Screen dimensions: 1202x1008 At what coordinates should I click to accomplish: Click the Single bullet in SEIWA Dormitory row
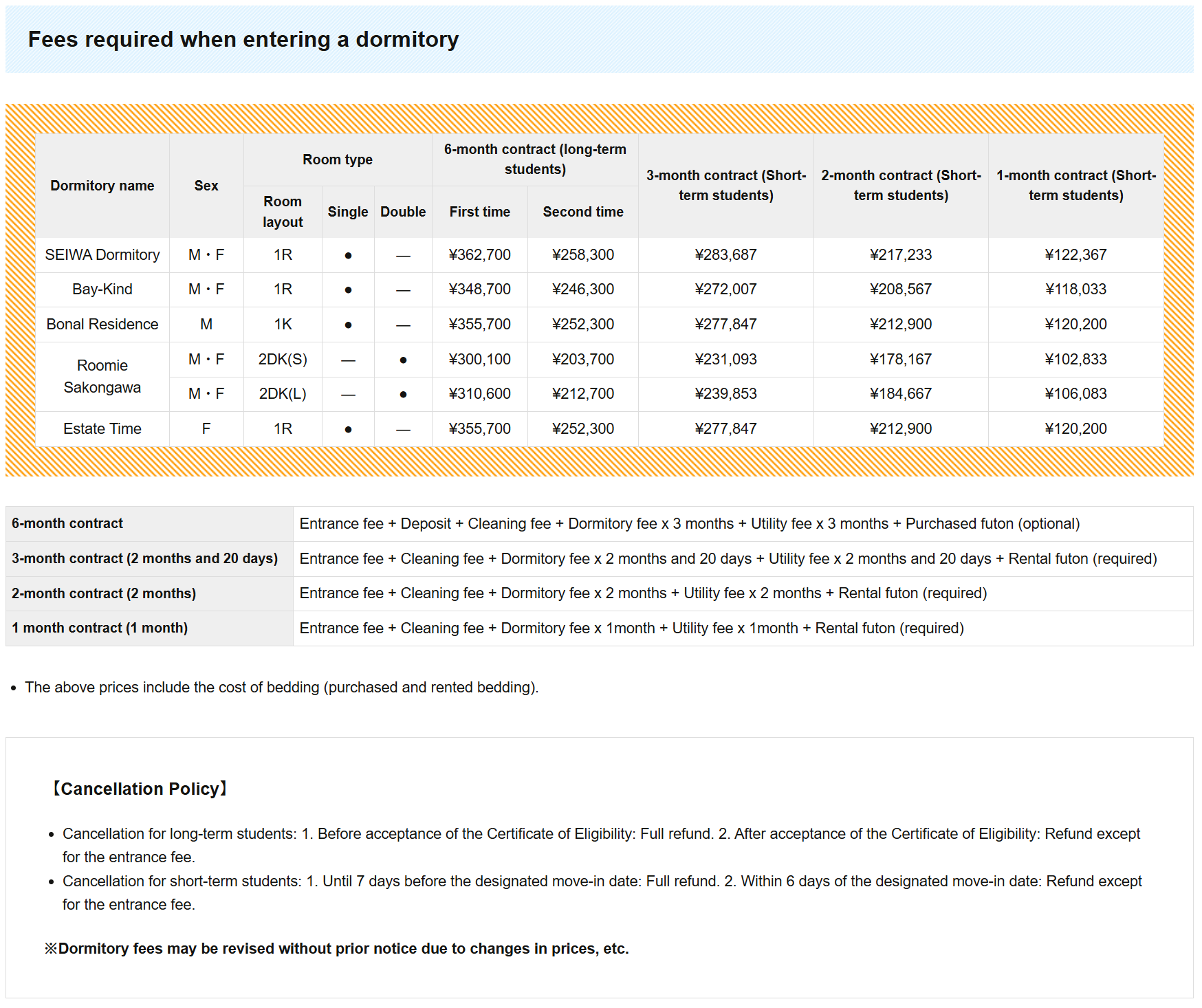click(348, 256)
